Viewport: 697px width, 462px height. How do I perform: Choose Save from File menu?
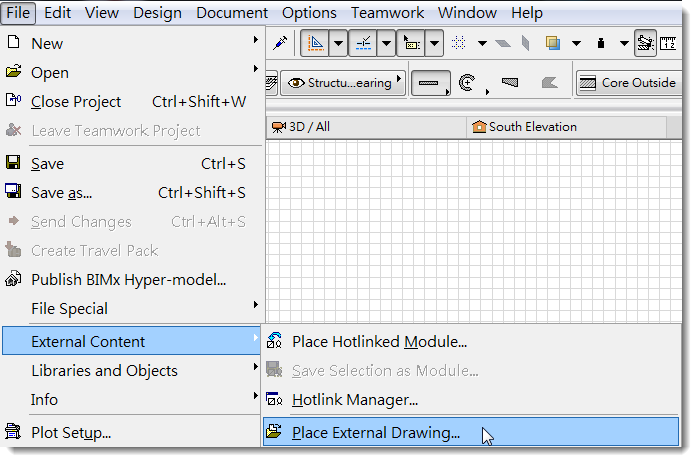click(132, 164)
